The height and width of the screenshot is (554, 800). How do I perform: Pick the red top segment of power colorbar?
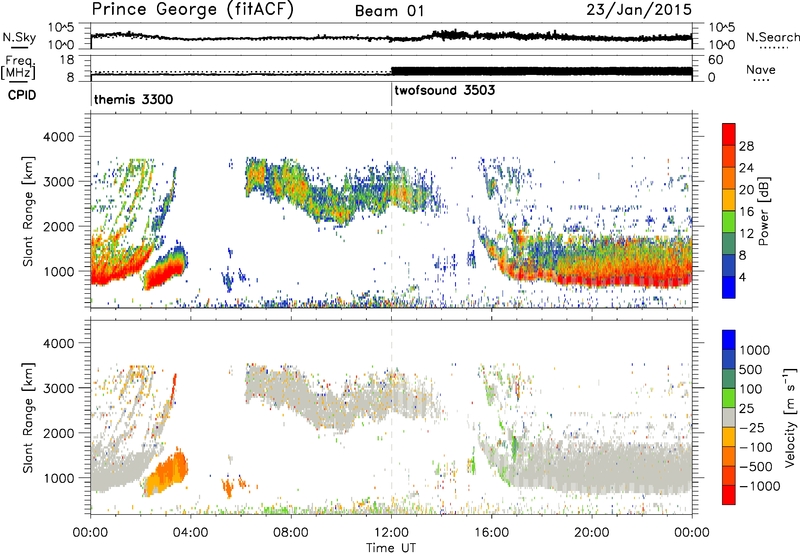[x=729, y=134]
